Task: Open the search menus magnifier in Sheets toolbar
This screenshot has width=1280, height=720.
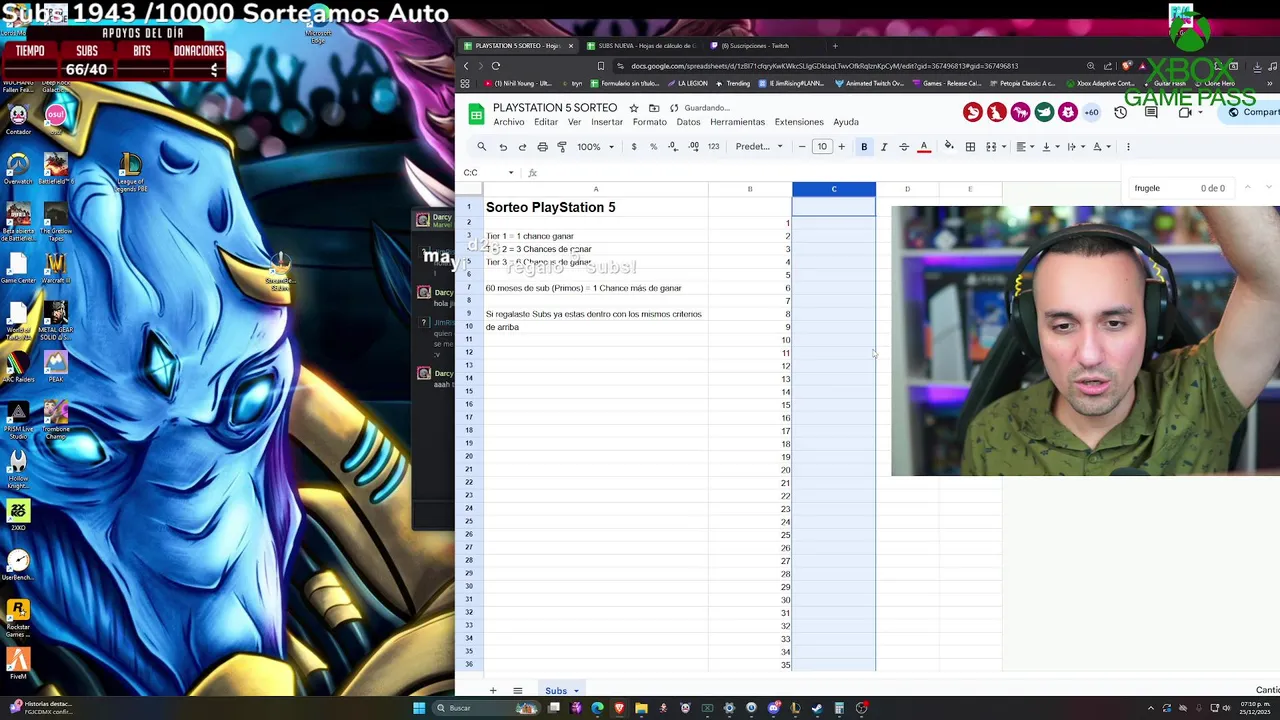Action: [x=481, y=147]
